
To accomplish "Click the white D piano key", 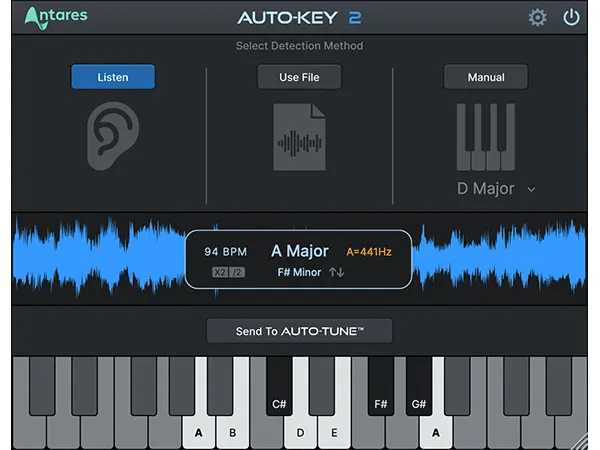I will click(300, 432).
